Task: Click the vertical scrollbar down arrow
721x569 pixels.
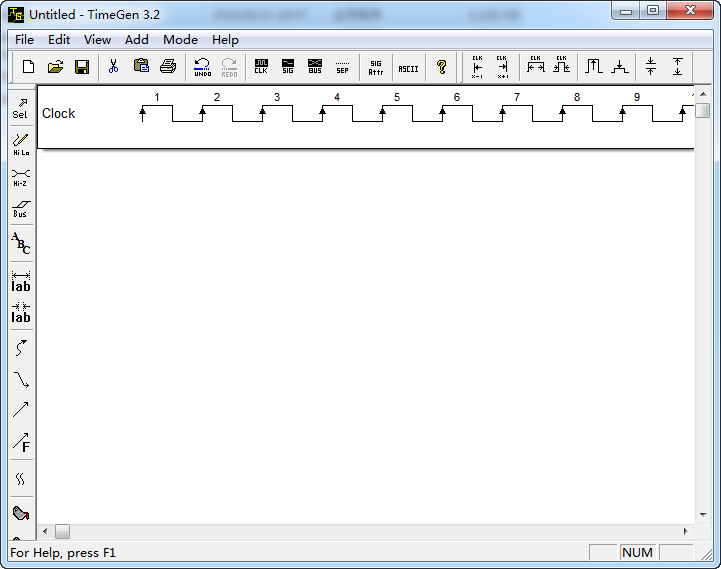Action: pos(703,515)
